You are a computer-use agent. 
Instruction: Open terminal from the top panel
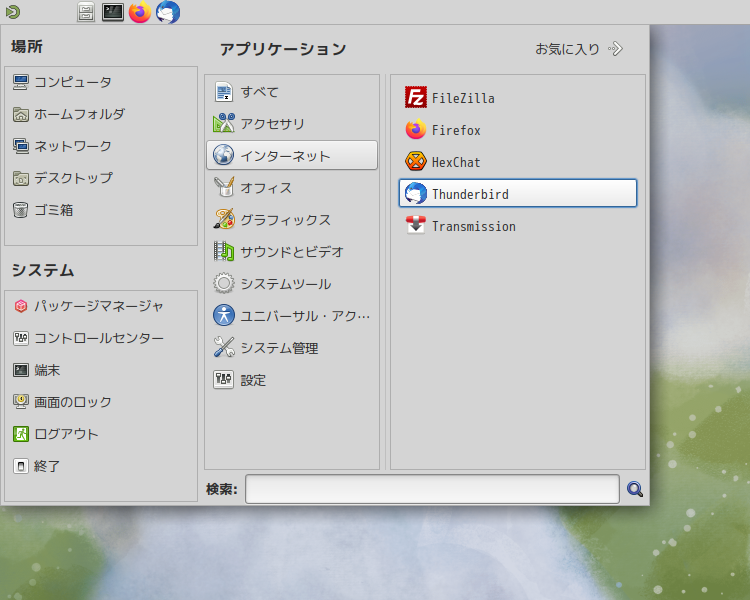(113, 12)
